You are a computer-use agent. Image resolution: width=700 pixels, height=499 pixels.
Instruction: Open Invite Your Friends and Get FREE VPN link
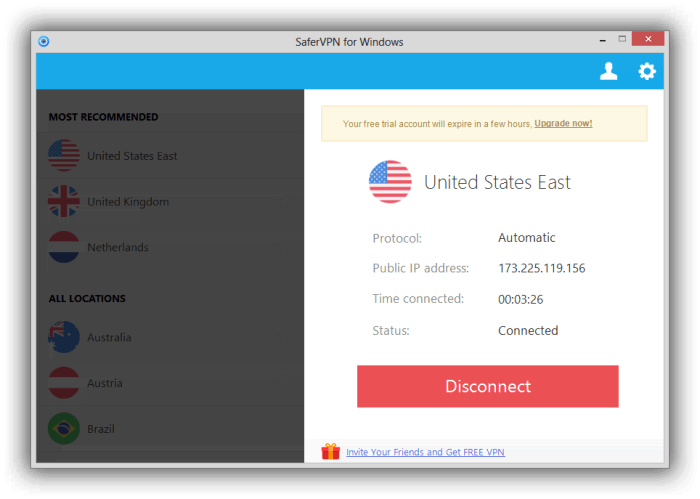coord(425,452)
